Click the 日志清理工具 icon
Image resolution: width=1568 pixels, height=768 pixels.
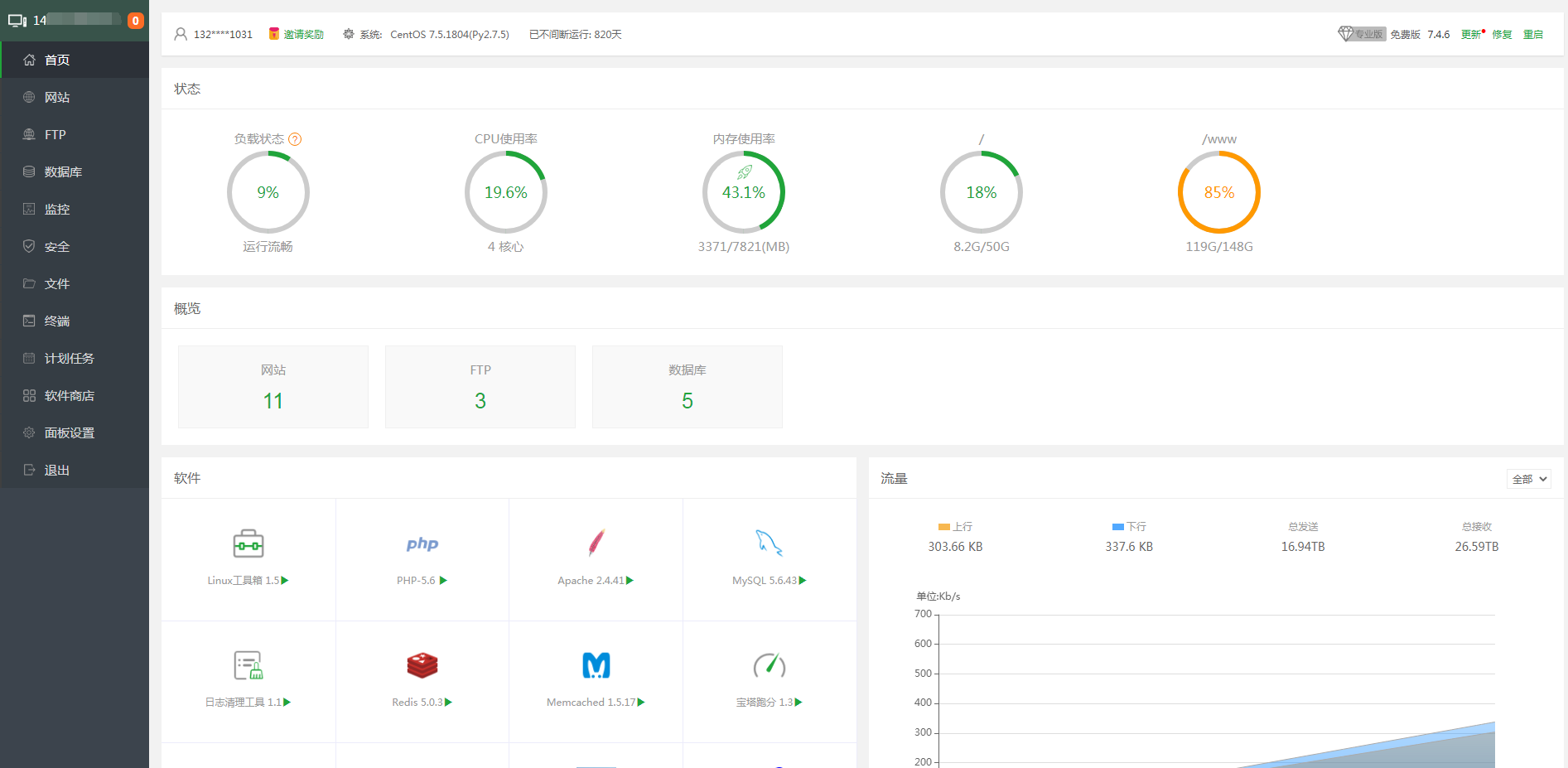[248, 665]
